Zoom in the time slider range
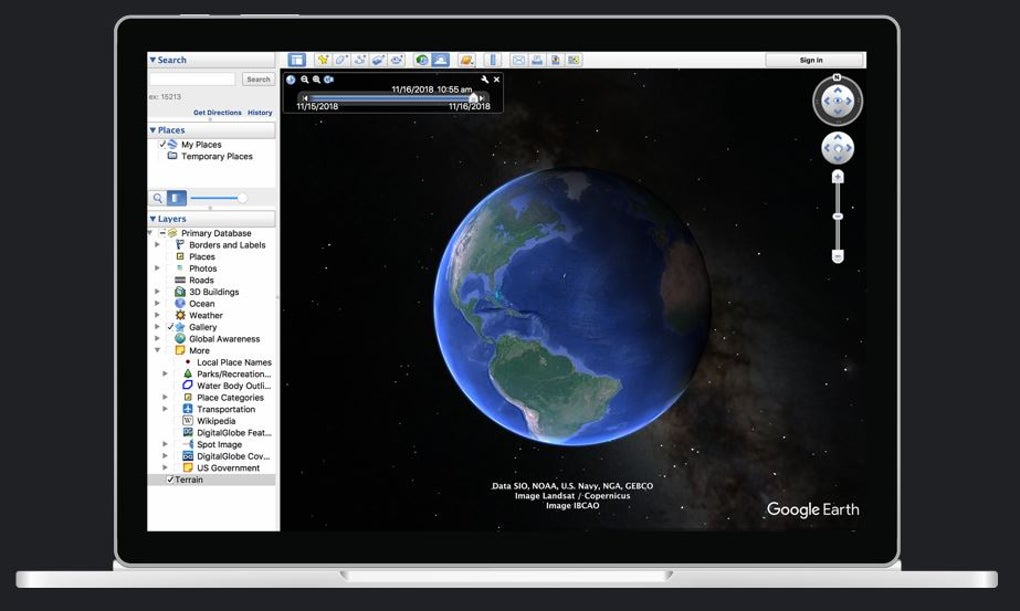Screen dimensions: 1020x611 coord(316,79)
